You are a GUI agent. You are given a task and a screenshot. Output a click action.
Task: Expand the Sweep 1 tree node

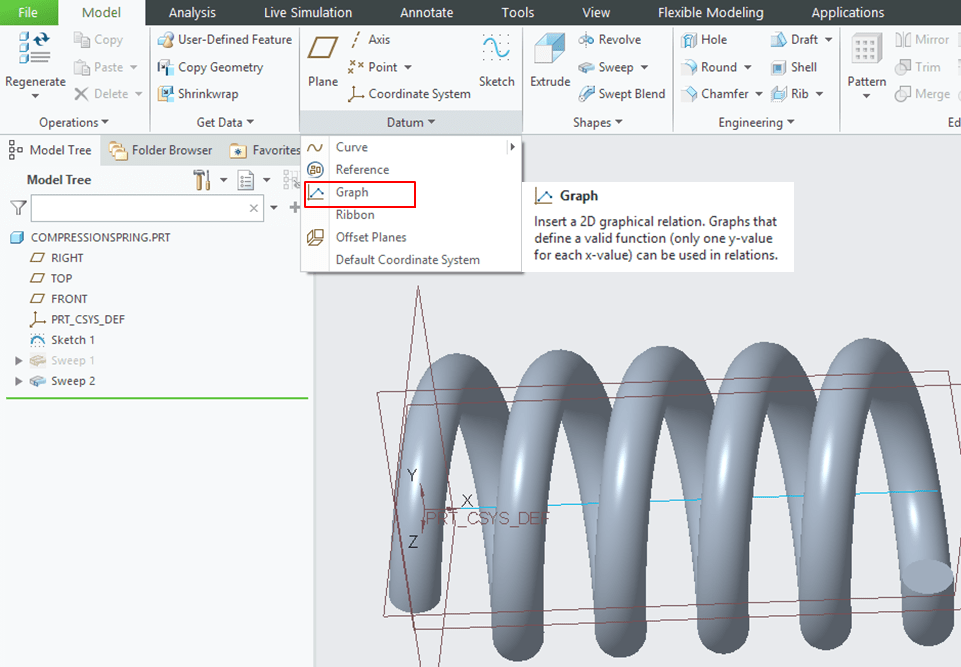coord(19,360)
